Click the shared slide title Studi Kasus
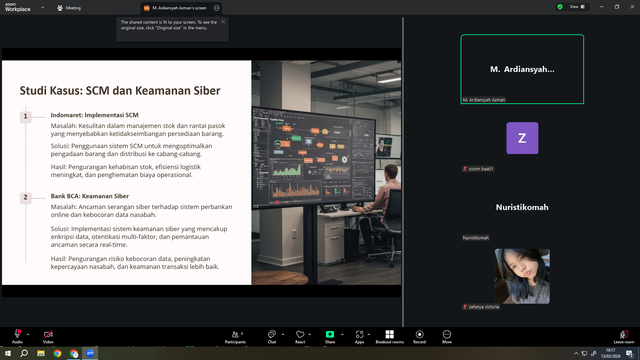This screenshot has width=640, height=360. pyautogui.click(x=120, y=91)
